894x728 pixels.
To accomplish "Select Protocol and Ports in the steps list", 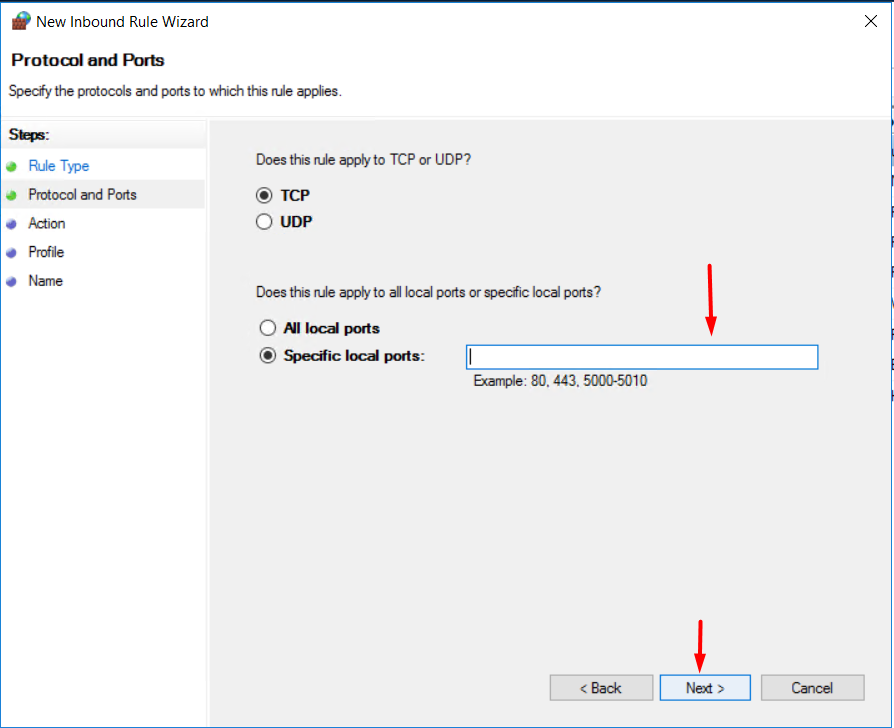I will [82, 195].
